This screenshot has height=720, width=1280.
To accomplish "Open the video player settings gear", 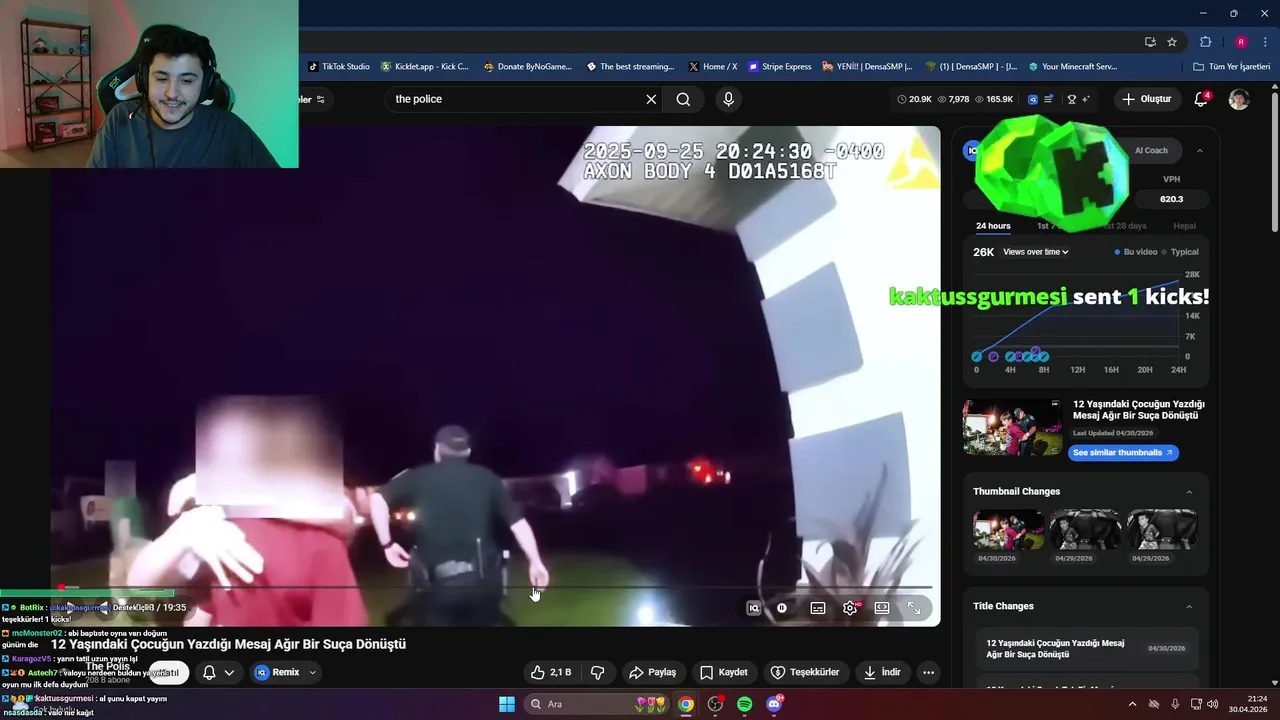I will click(850, 608).
